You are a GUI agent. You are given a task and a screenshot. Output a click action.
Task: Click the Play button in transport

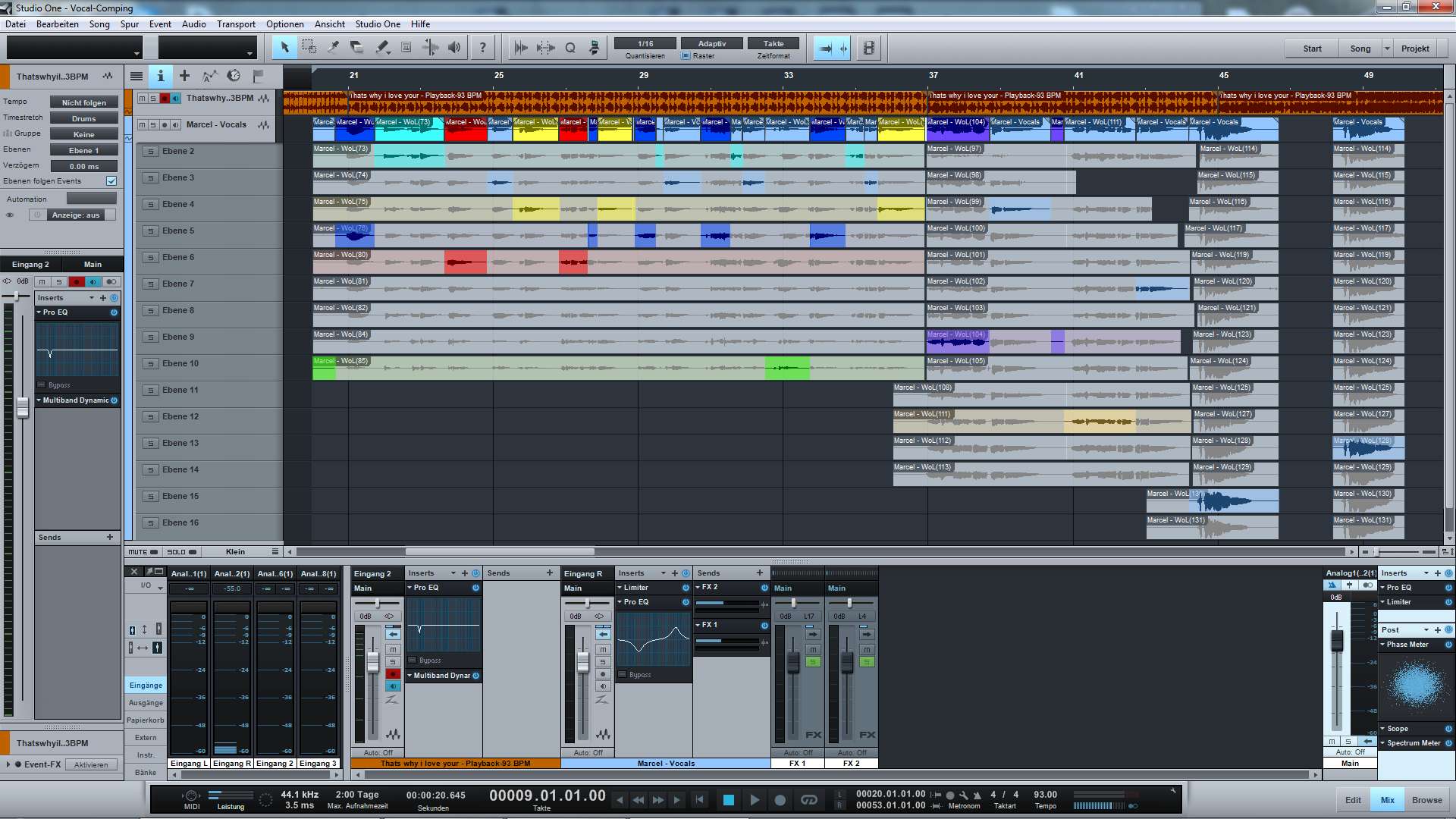click(754, 799)
